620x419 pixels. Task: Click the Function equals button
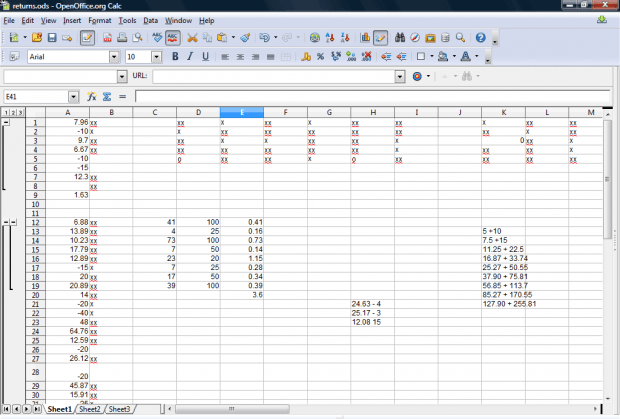123,96
